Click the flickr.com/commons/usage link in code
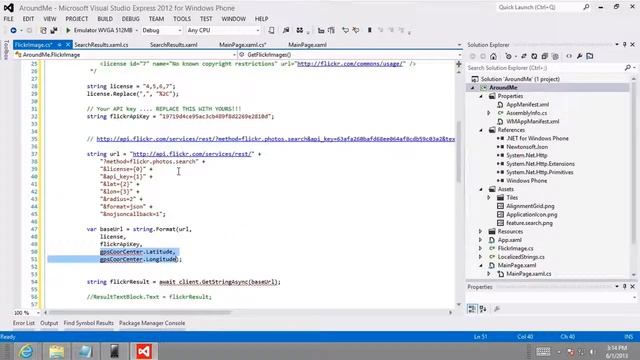Image resolution: width=640 pixels, height=360 pixels. coord(351,64)
